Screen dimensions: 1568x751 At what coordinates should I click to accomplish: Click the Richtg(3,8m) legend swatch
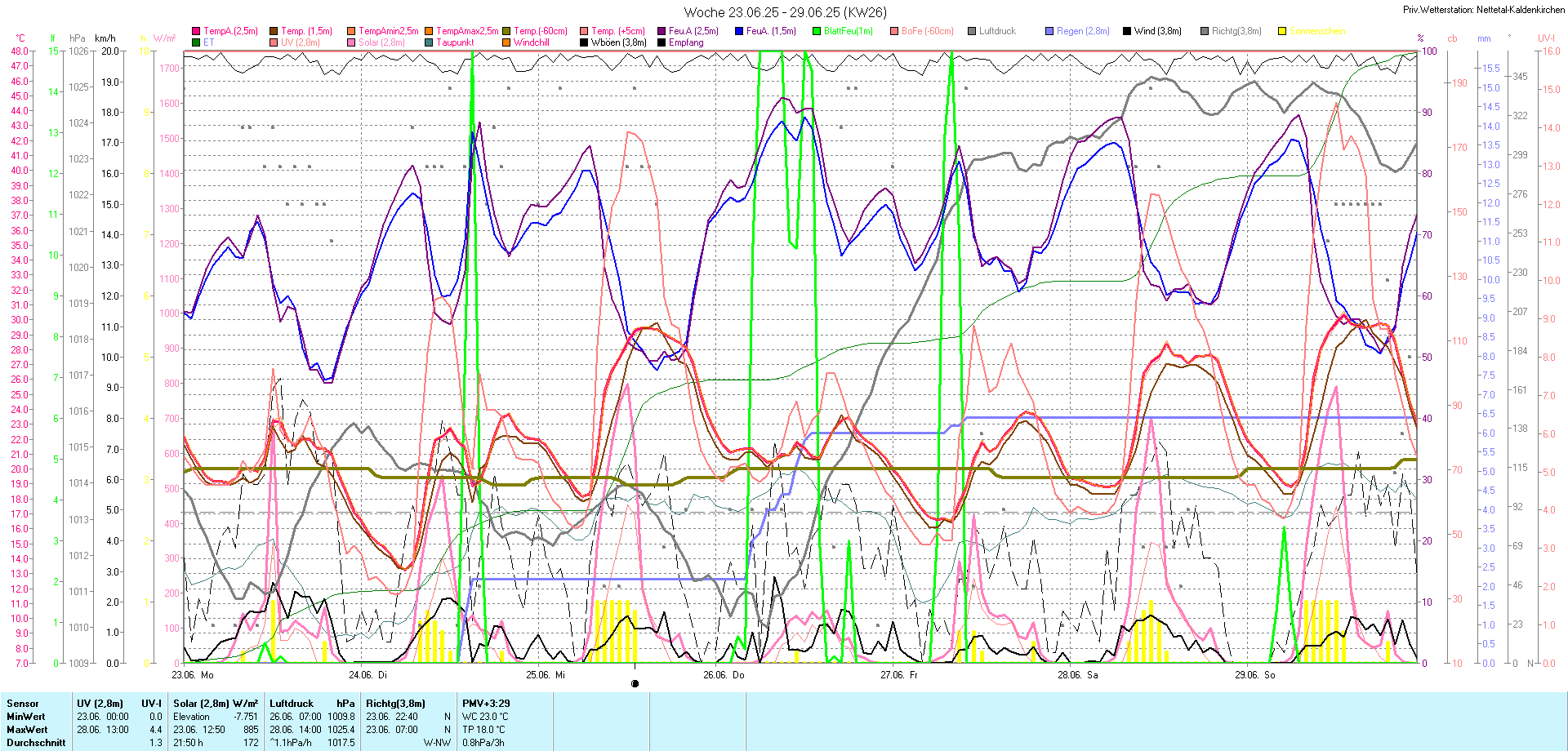1205,31
